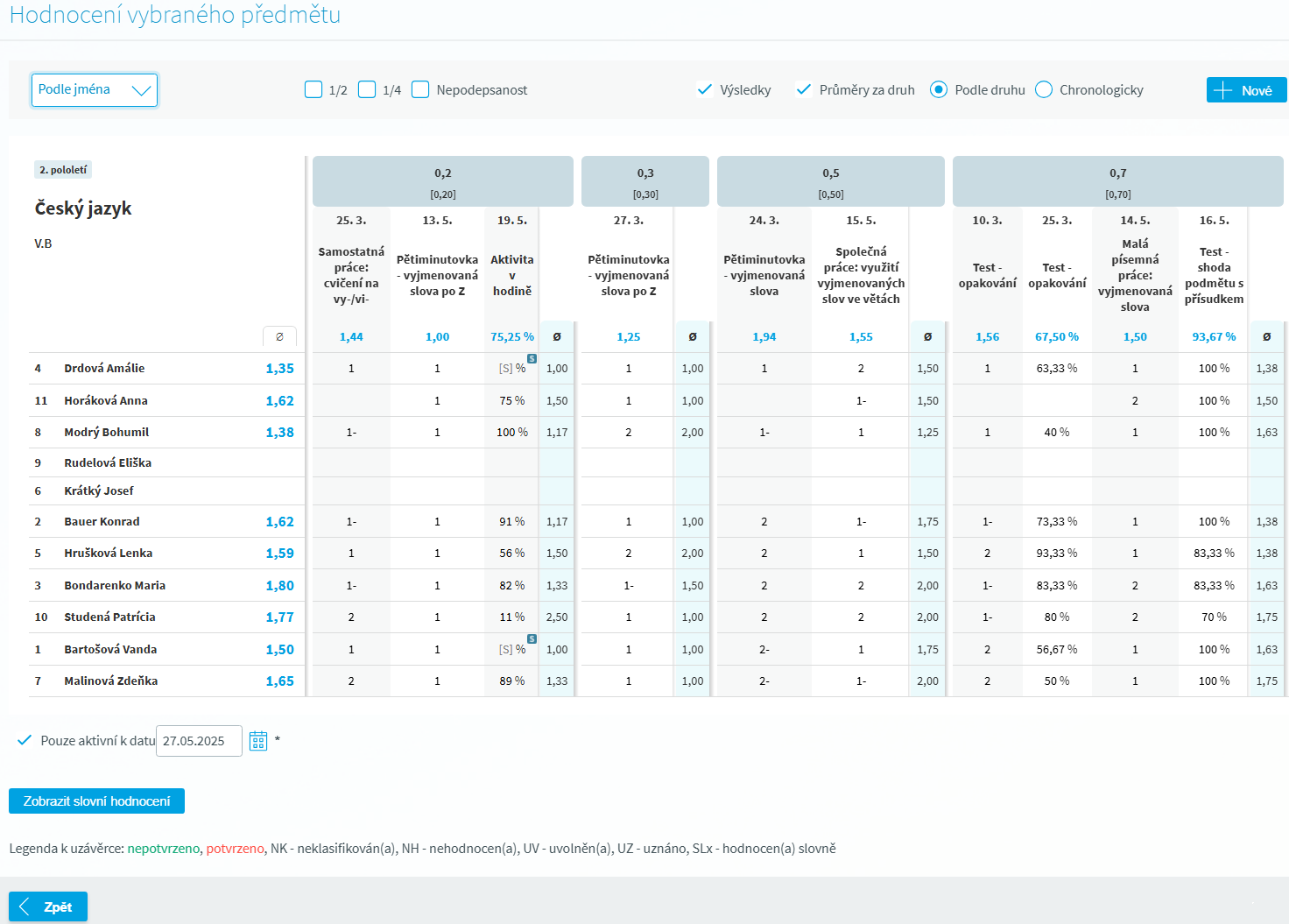Select the Podle druhu radio button

[x=939, y=89]
